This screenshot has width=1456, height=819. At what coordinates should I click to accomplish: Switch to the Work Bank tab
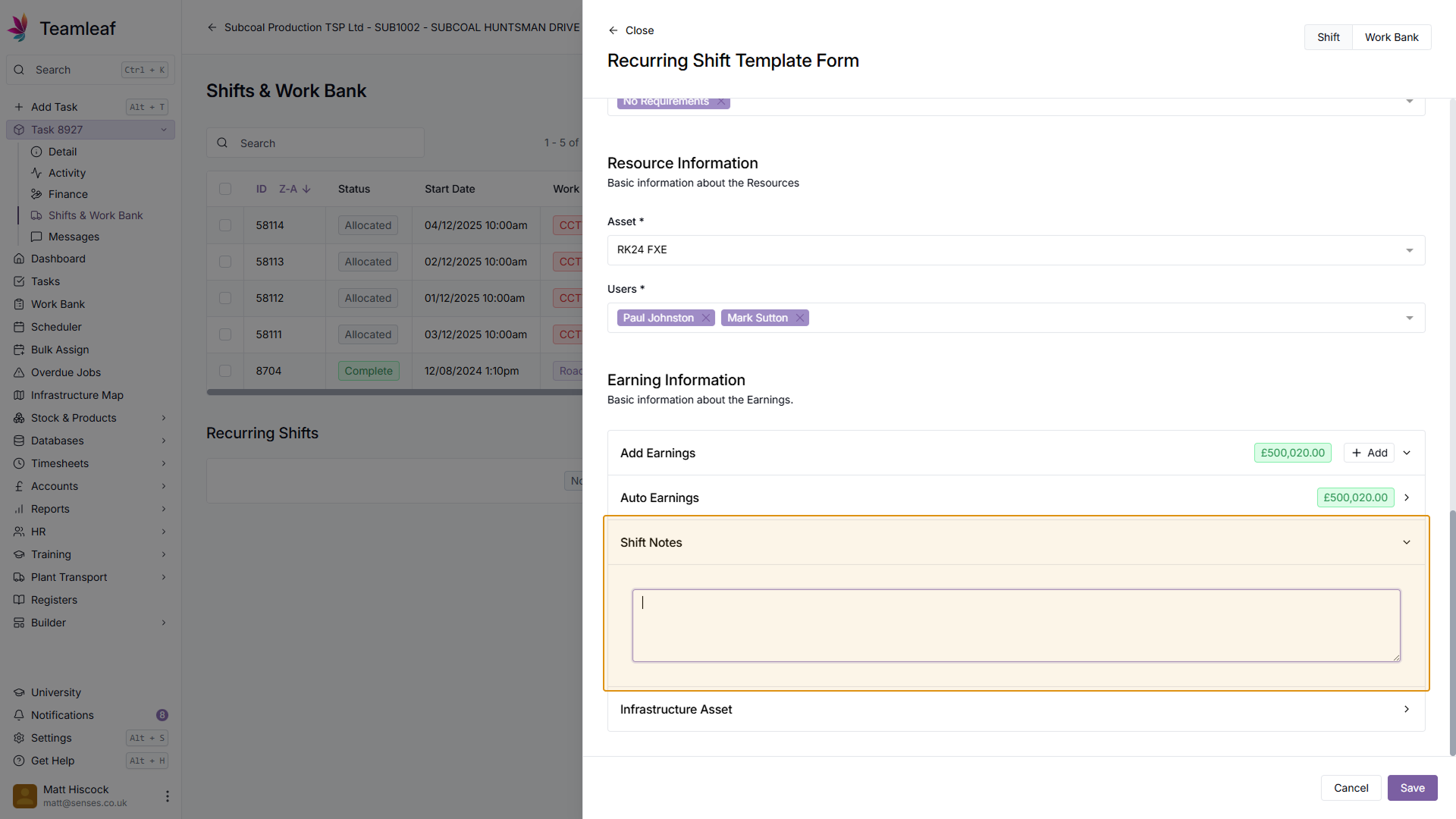click(1391, 37)
